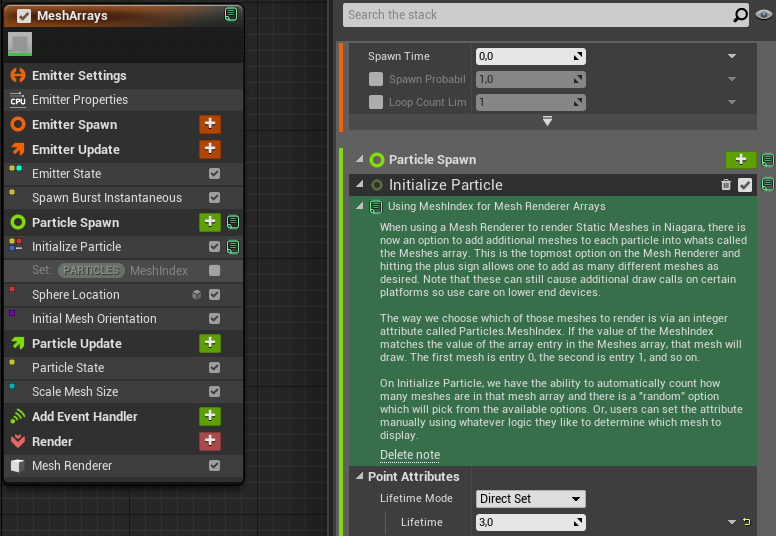Open Spawn Probability dropdown arrow
This screenshot has width=776, height=536.
732,79
